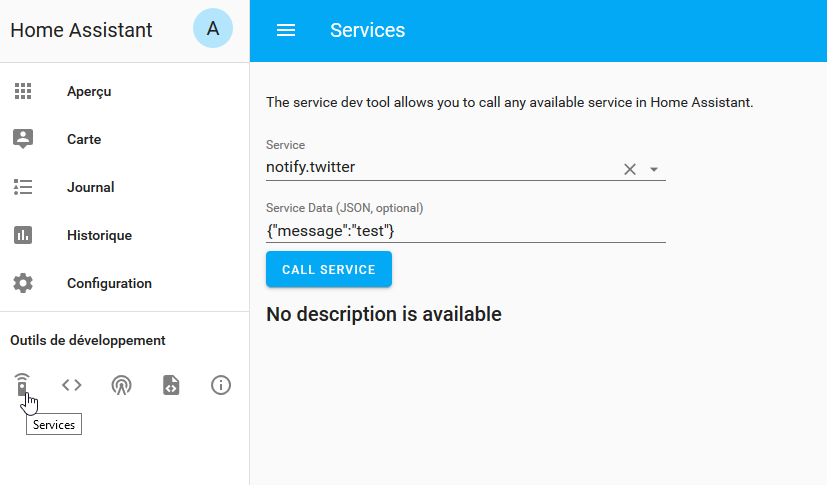The image size is (827, 485).
Task: Open the Journal sidebar item
Action: (x=90, y=187)
